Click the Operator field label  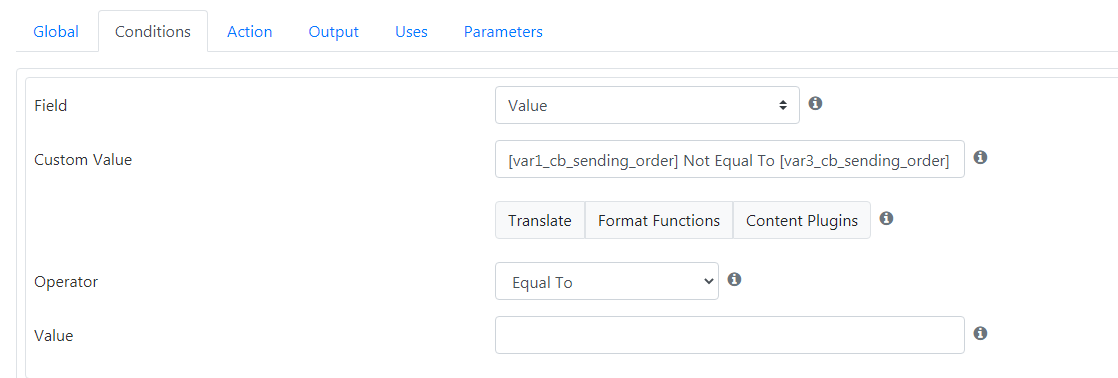(66, 282)
